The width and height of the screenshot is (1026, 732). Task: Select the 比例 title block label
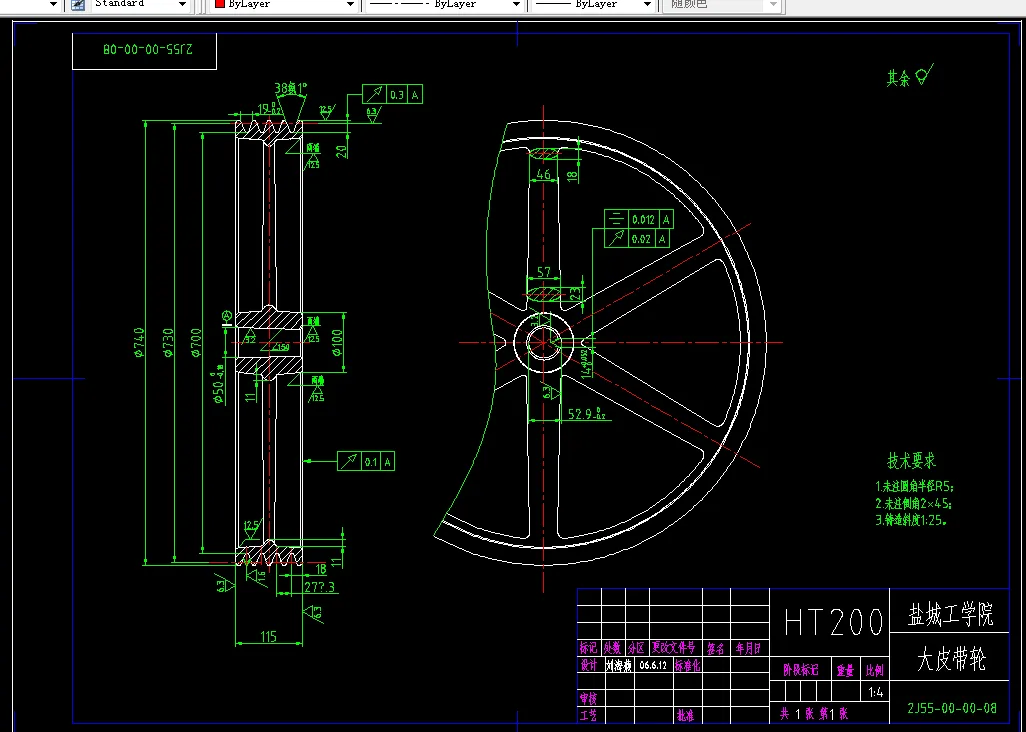tap(875, 670)
